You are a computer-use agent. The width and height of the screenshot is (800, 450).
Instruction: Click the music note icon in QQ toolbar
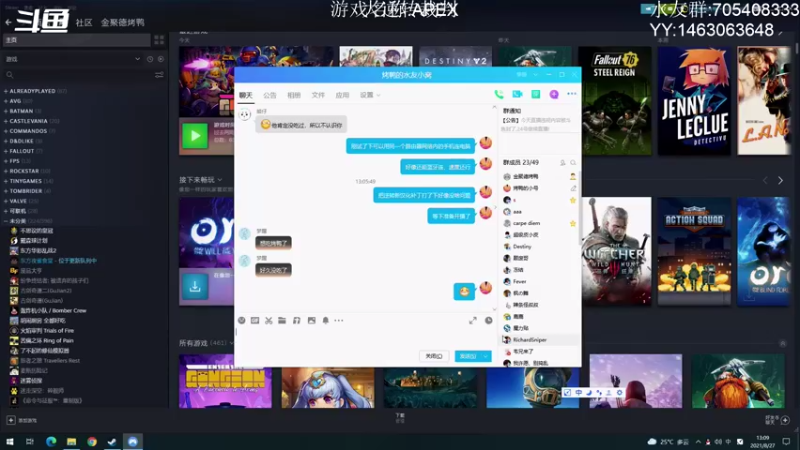click(x=296, y=320)
